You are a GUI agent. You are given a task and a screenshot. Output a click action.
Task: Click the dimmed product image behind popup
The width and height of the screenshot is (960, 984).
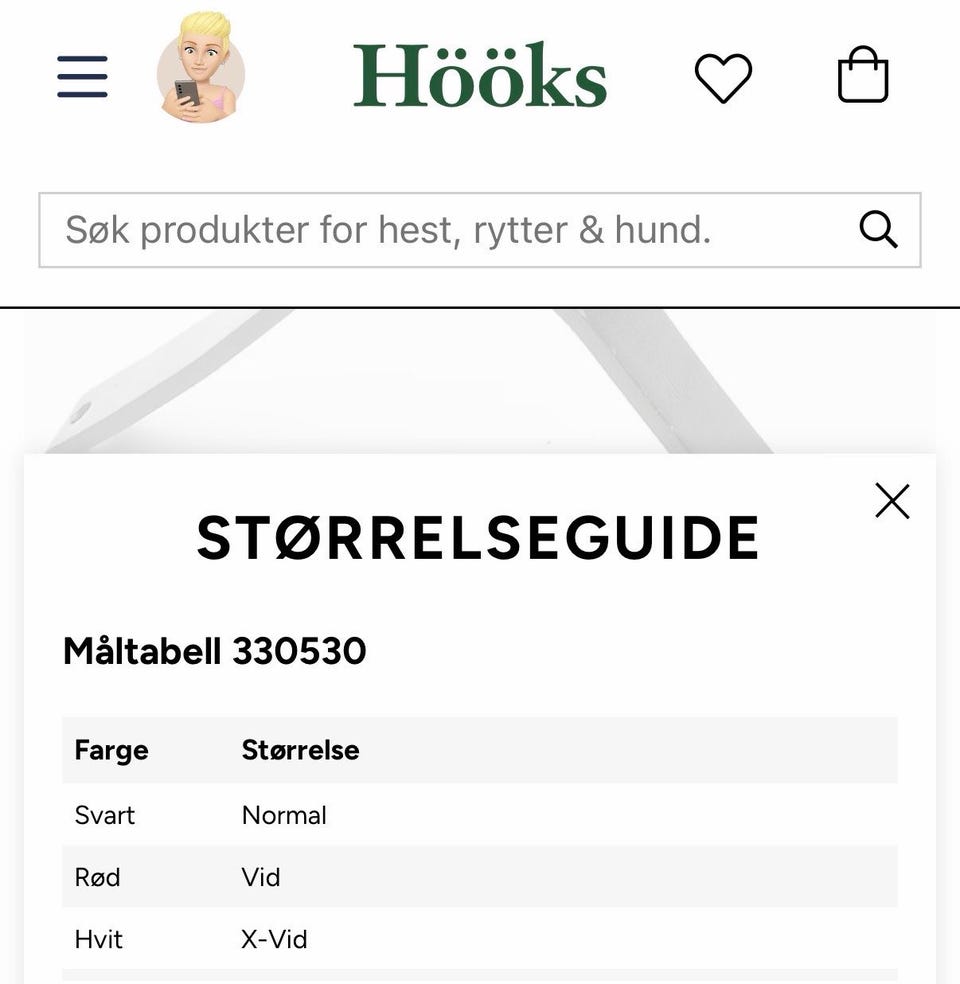pos(480,380)
